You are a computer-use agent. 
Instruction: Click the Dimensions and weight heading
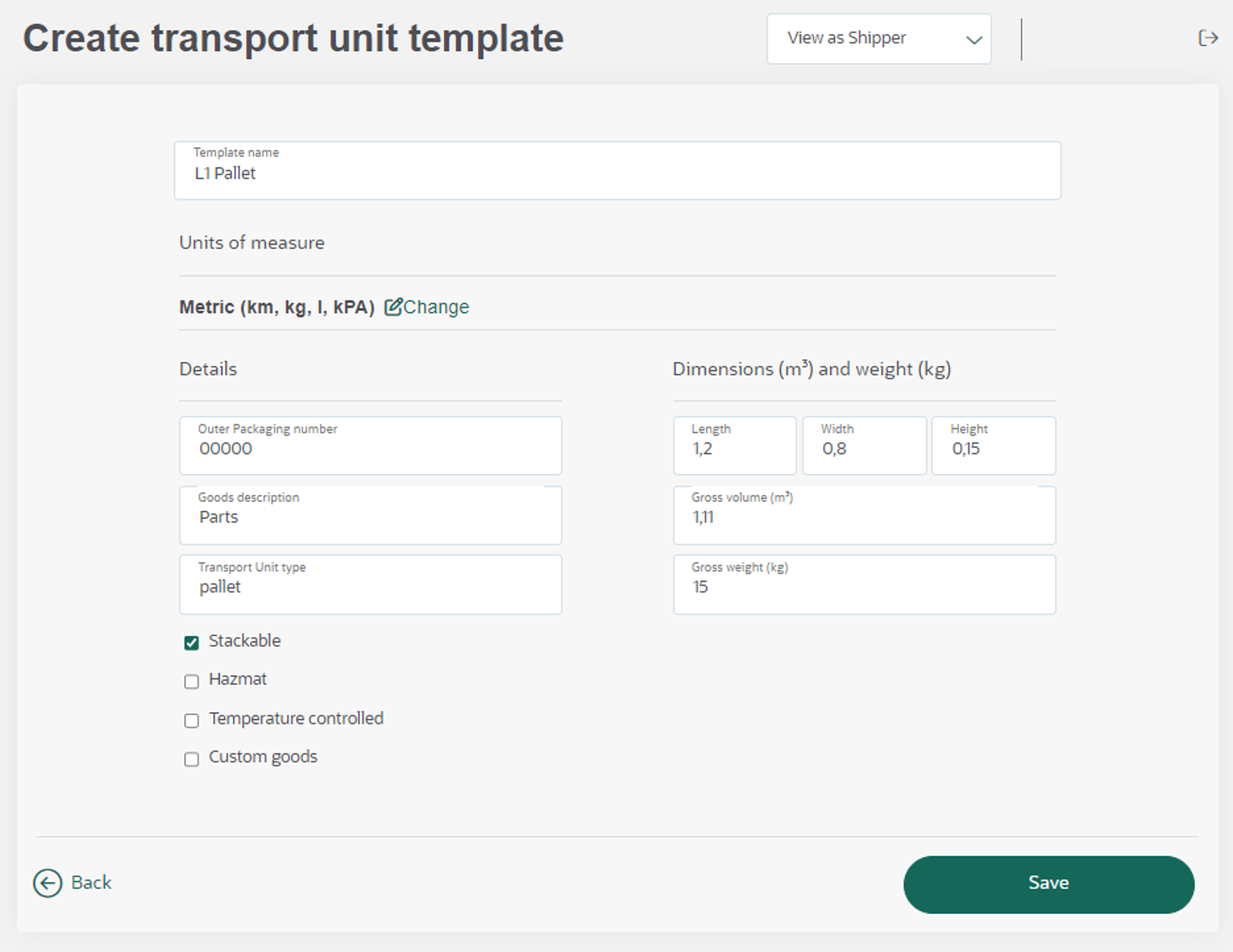pos(812,368)
